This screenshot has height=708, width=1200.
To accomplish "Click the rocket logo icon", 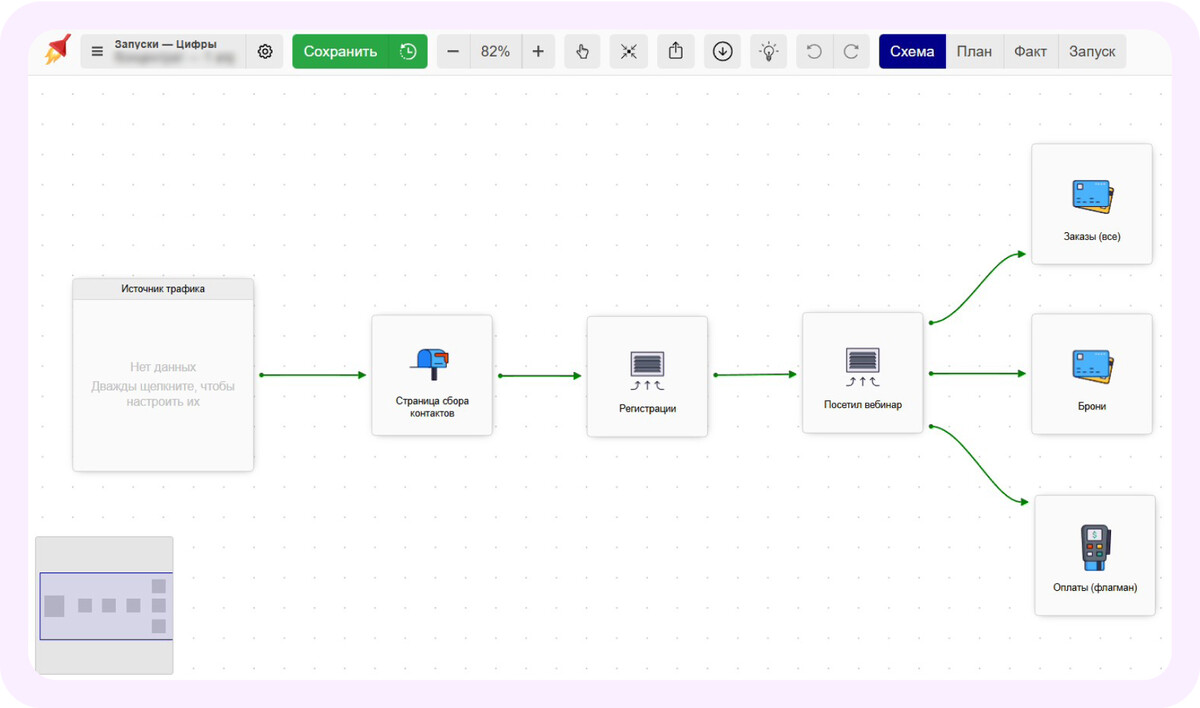I will tap(57, 51).
